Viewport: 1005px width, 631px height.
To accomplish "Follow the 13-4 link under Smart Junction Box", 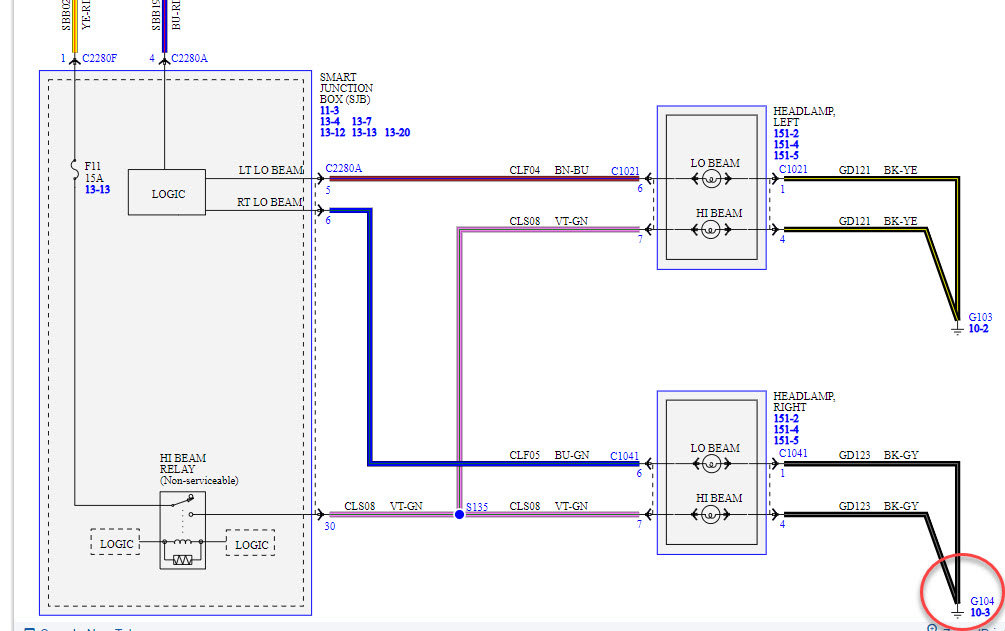I will pos(330,121).
